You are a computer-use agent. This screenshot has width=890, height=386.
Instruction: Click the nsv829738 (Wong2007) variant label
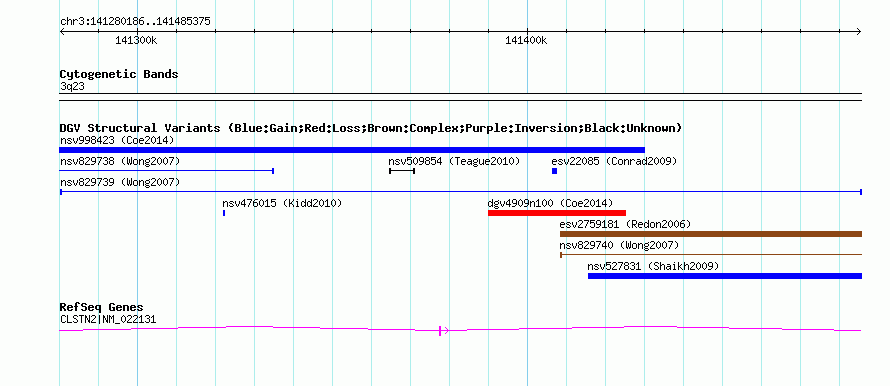(x=120, y=162)
